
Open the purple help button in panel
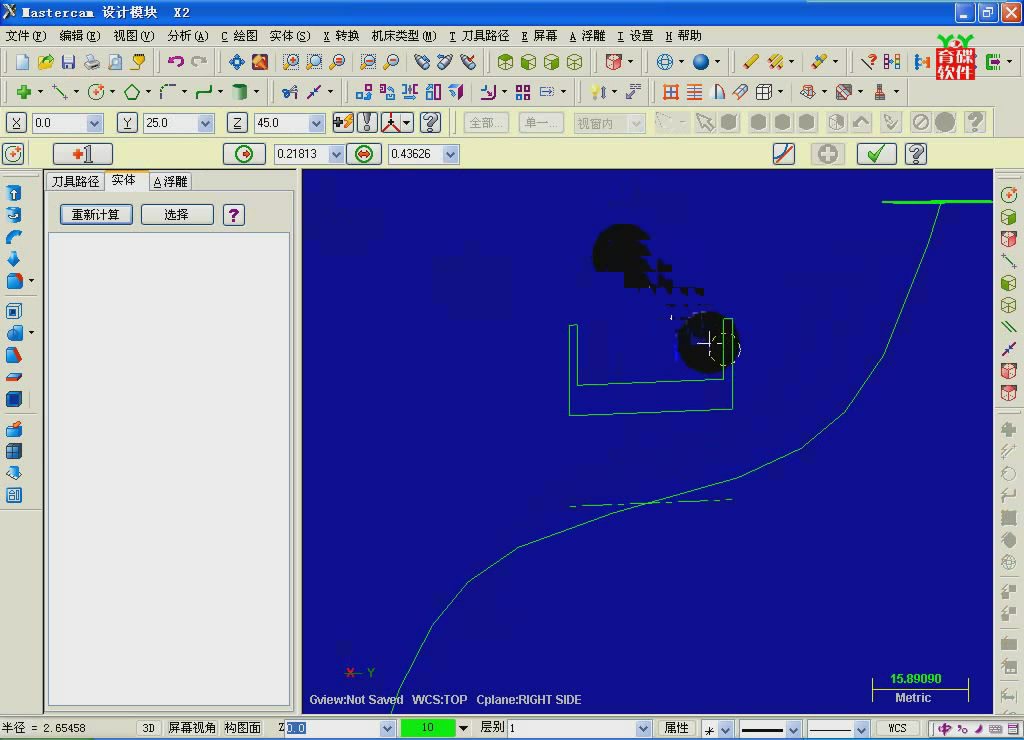coord(234,214)
